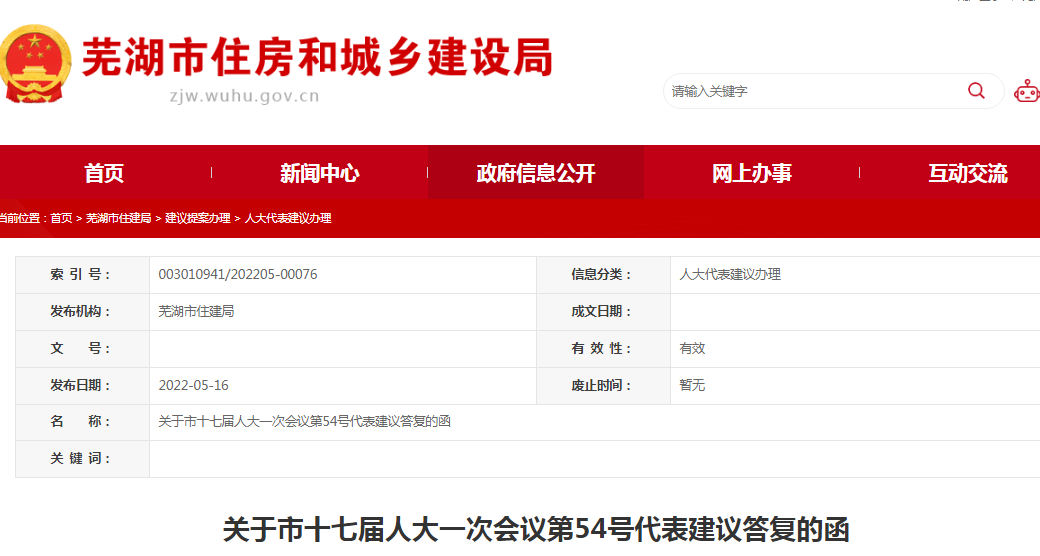Go to 首页 in the navigation bar
Screen dimensions: 1040x556
pyautogui.click(x=104, y=173)
